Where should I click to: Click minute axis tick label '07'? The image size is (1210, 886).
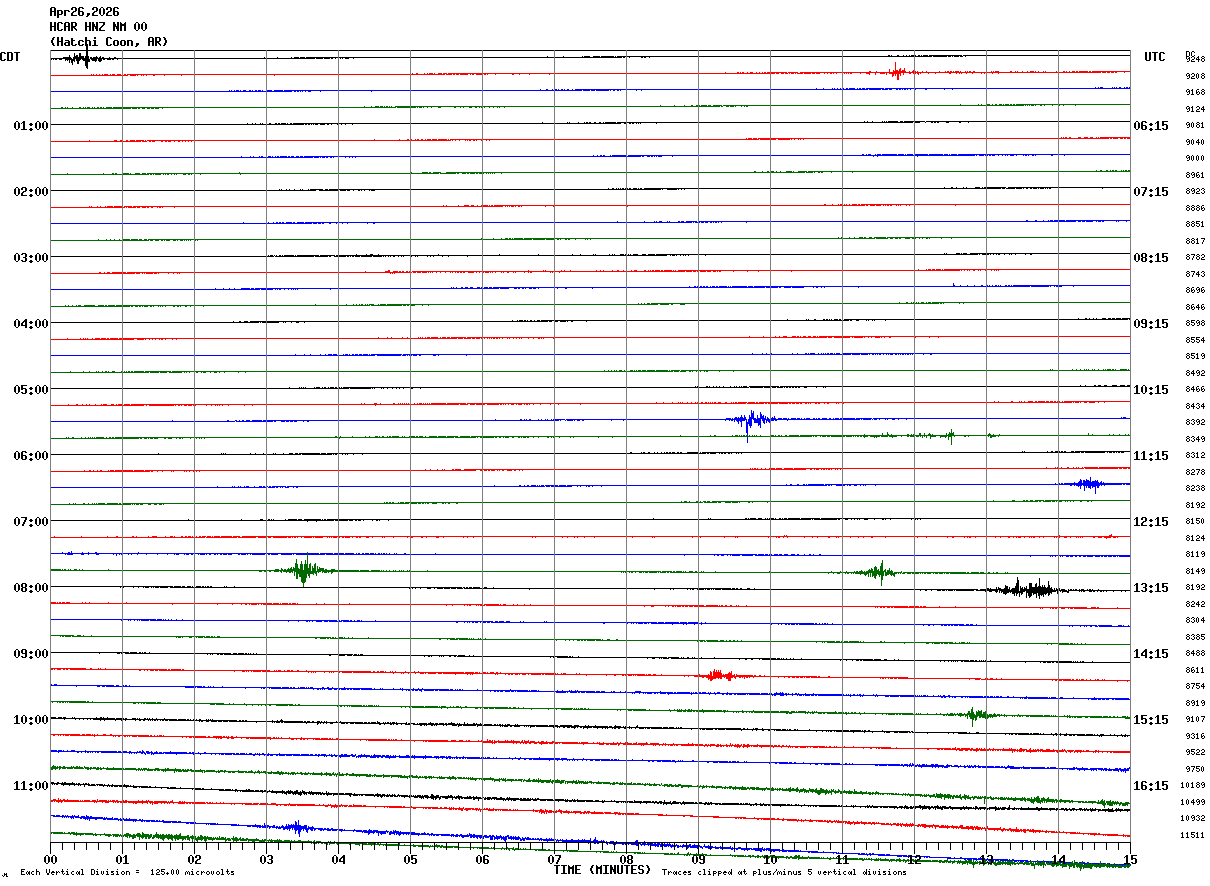click(x=554, y=860)
